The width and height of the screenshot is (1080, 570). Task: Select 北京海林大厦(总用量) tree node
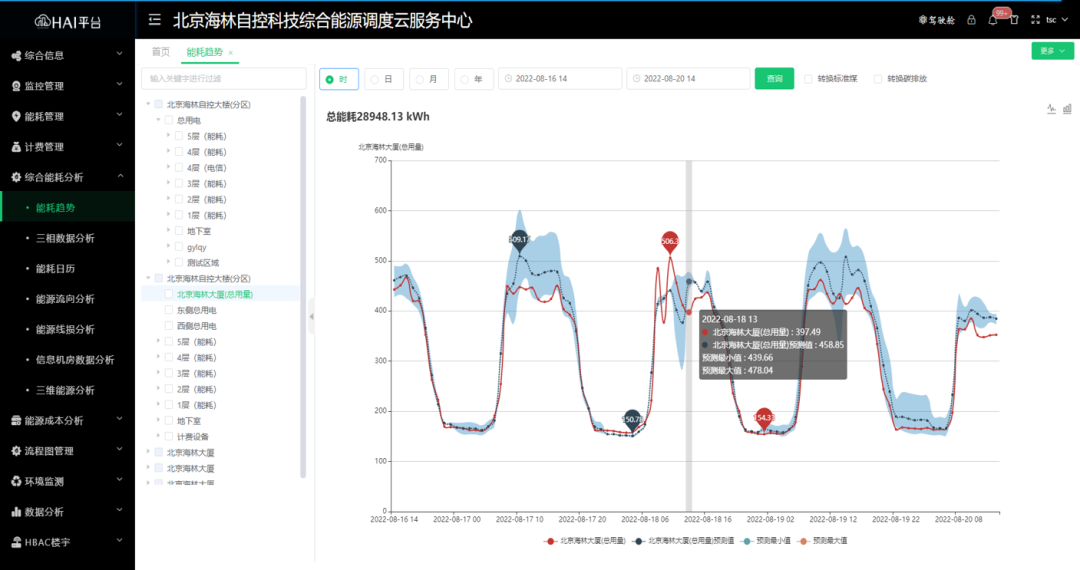pos(215,294)
